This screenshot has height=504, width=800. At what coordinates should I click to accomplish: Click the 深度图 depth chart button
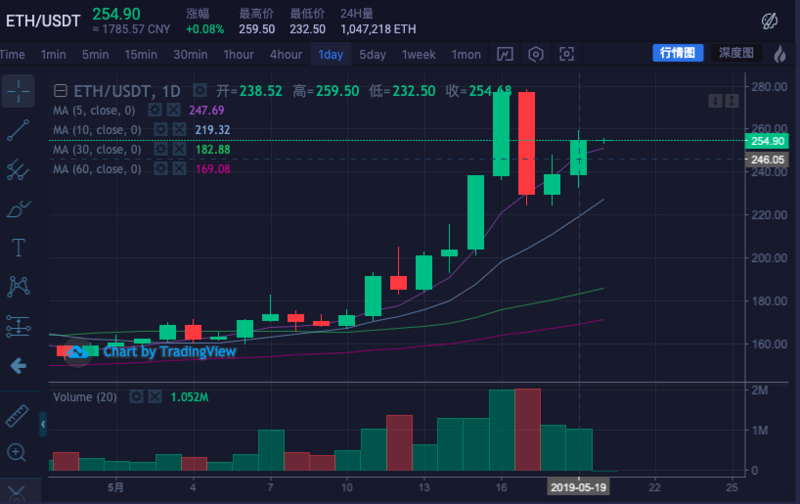(x=736, y=53)
